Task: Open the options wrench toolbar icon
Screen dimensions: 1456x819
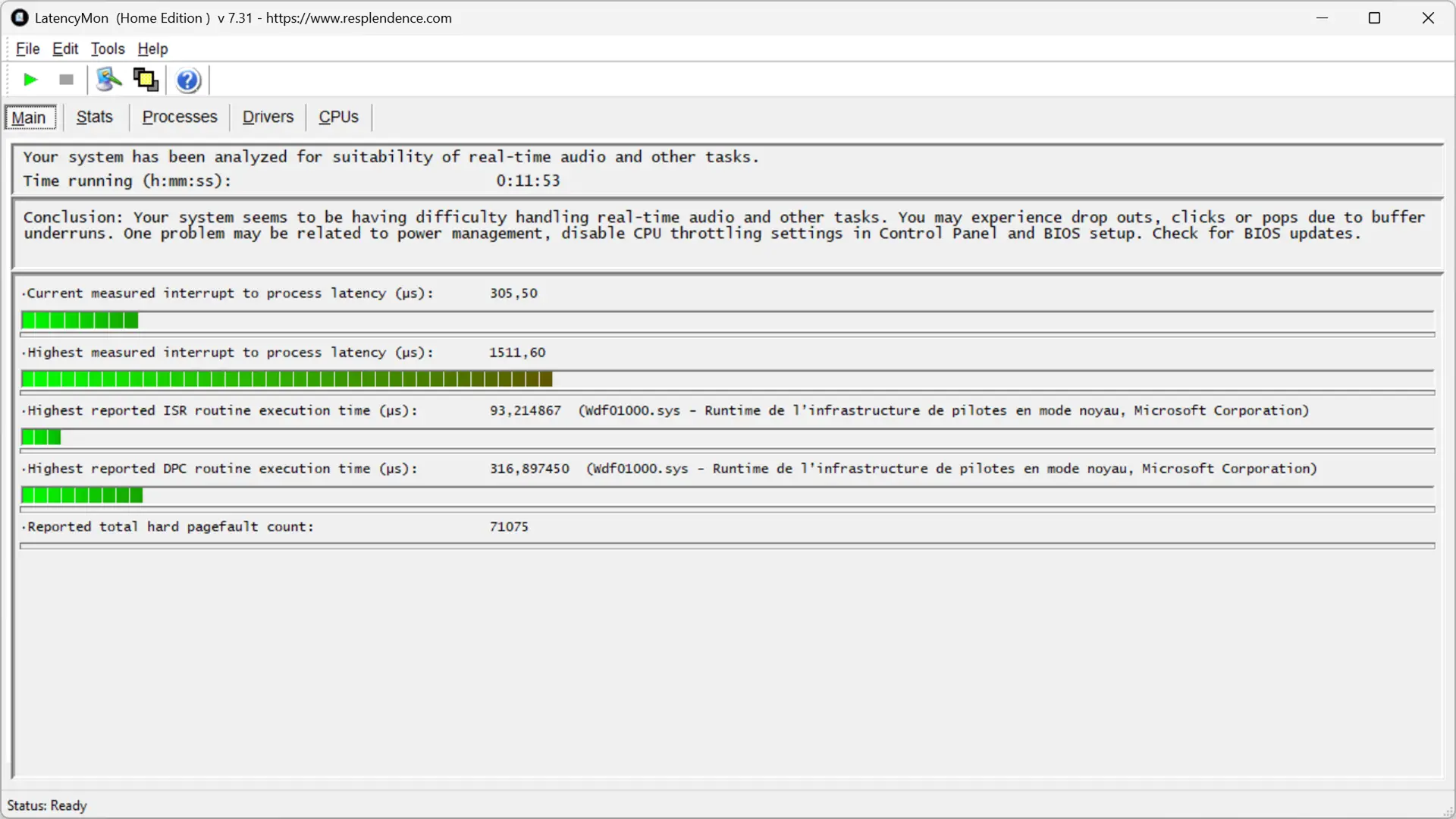Action: [x=109, y=80]
